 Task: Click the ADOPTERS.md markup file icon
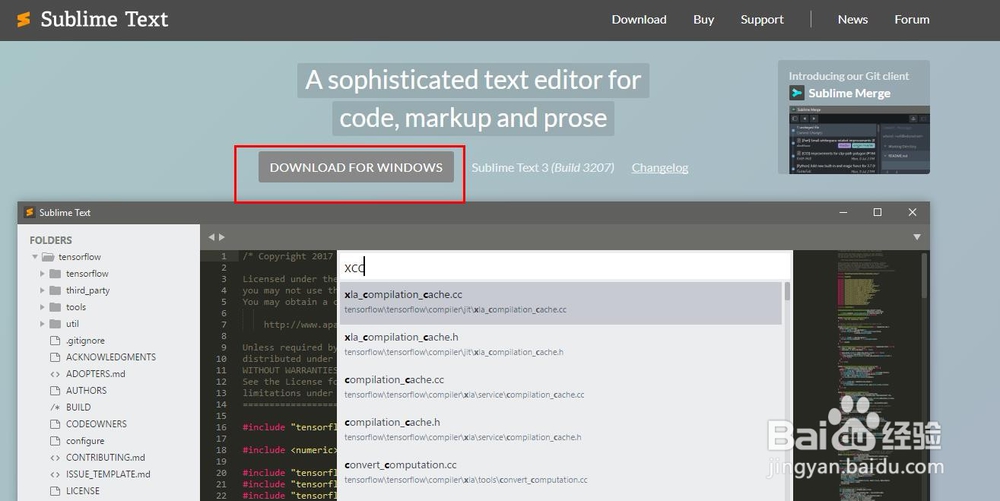55,374
